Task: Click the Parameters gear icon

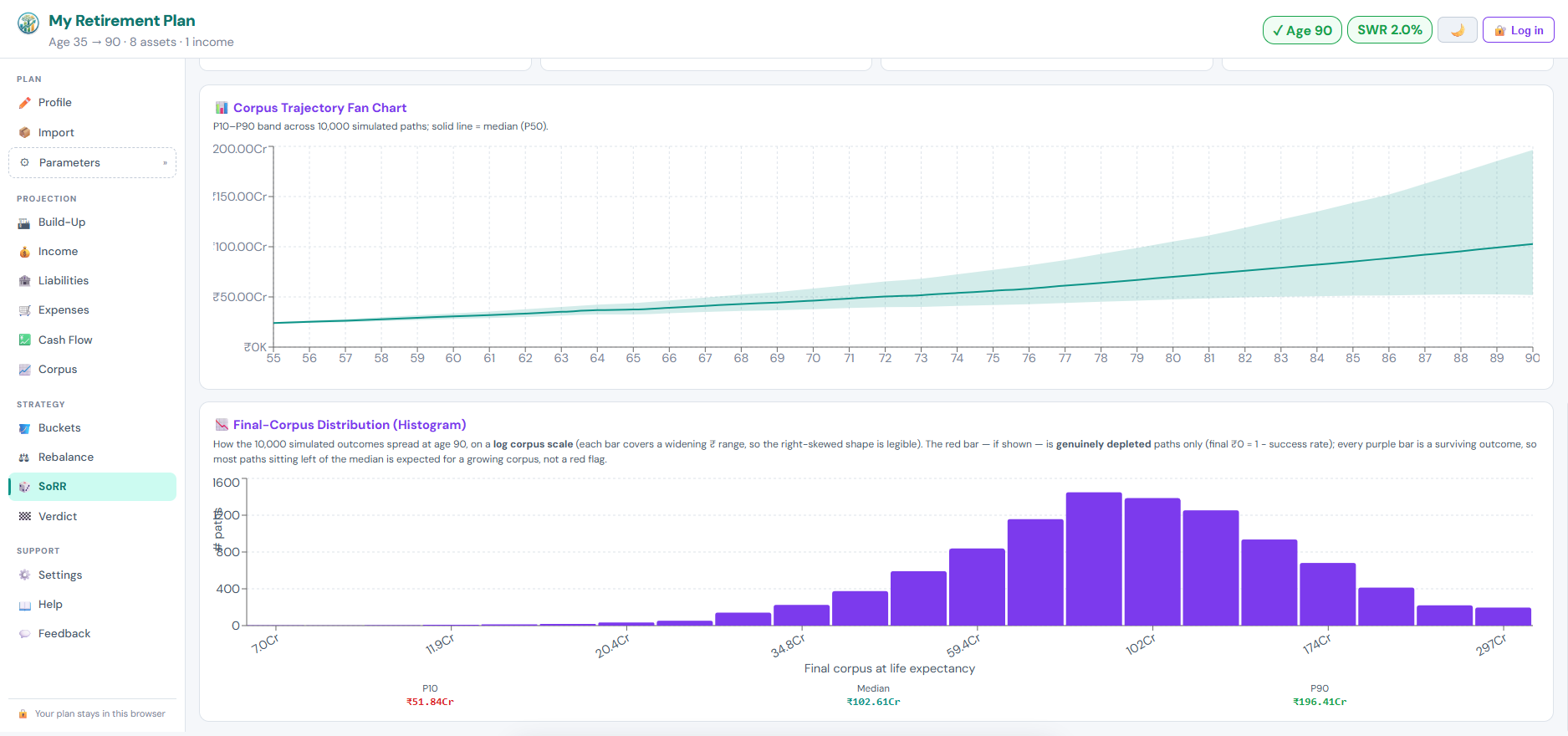Action: point(25,162)
